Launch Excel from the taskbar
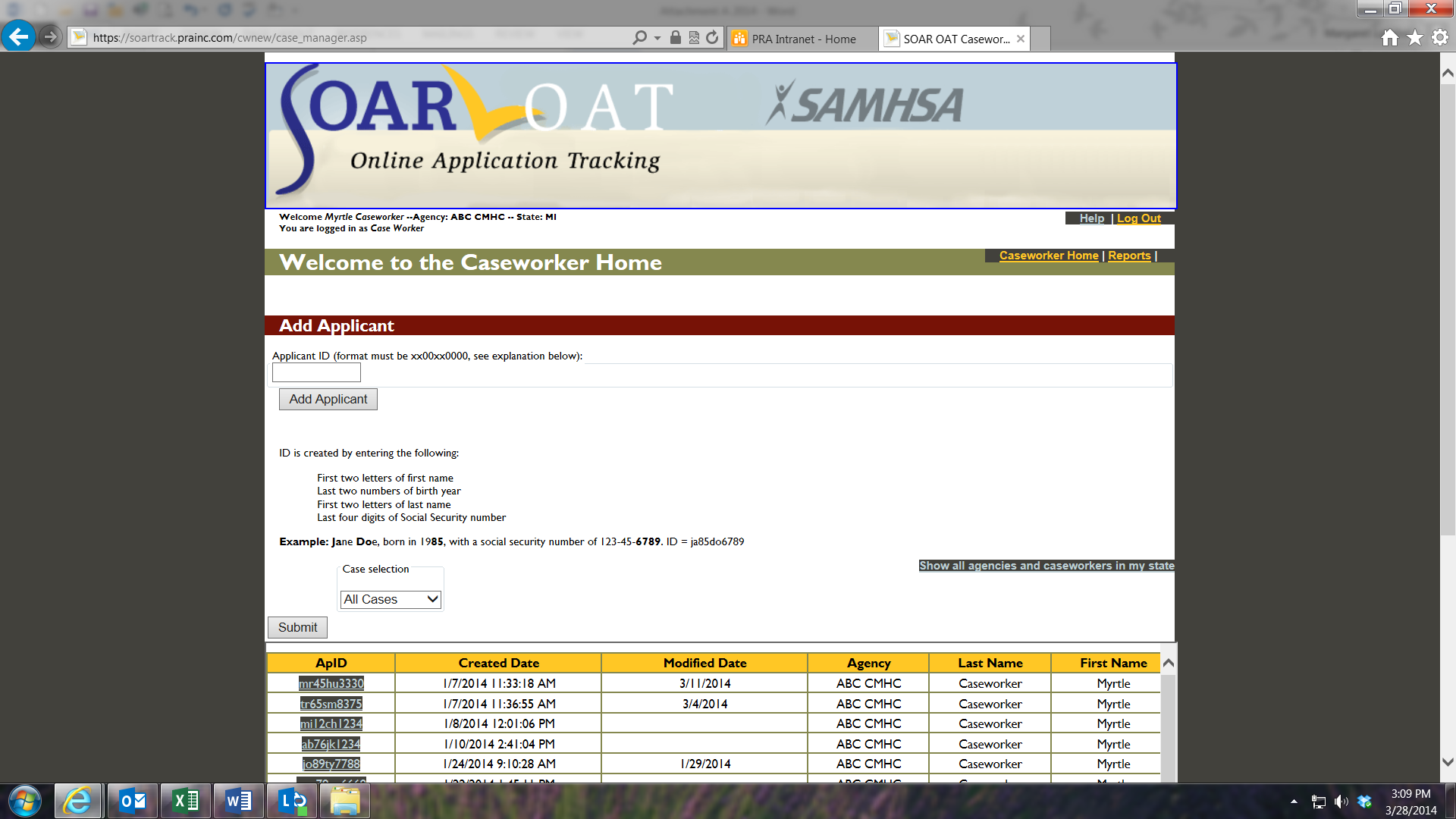Viewport: 1456px width, 819px height. [186, 801]
